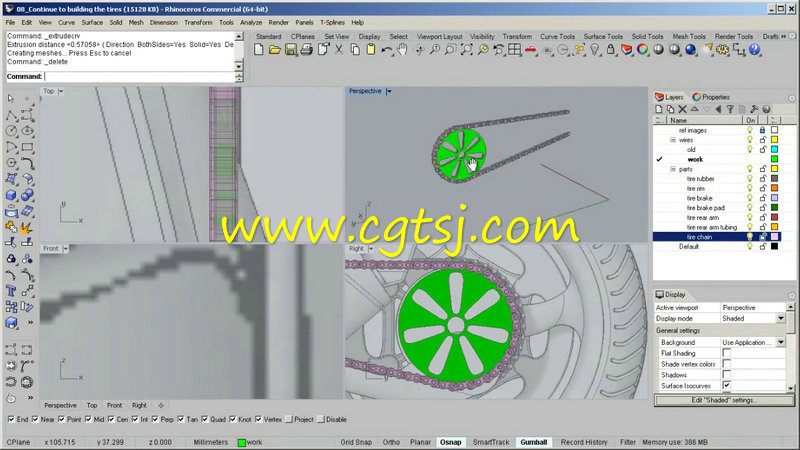This screenshot has width=800, height=450.
Task: Save the model using the floppy disk icon
Action: pos(291,49)
